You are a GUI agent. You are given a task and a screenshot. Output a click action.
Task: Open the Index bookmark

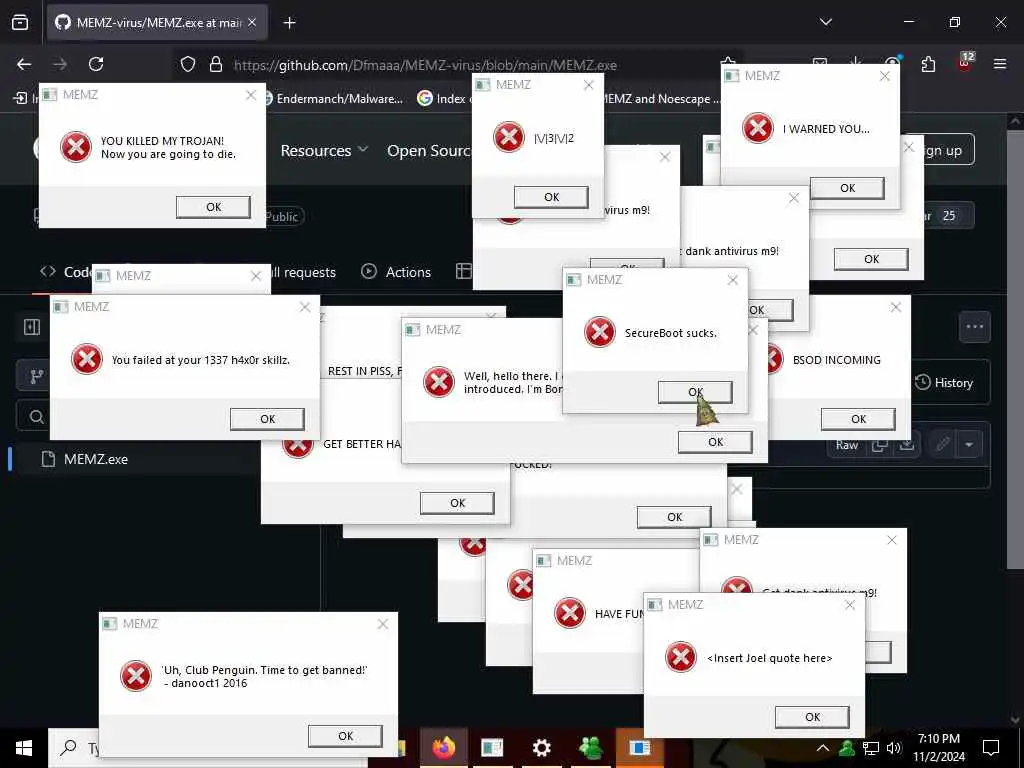442,99
